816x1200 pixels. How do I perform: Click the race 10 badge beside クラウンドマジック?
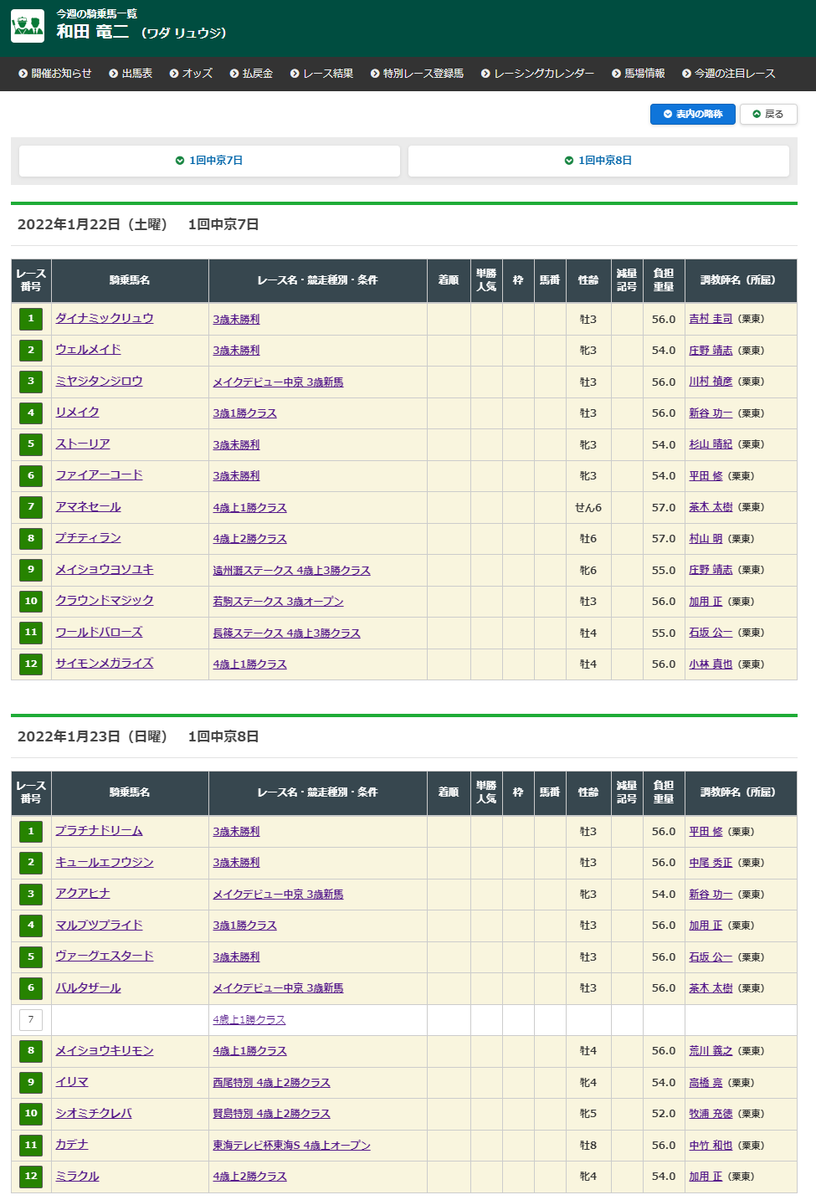(x=31, y=601)
